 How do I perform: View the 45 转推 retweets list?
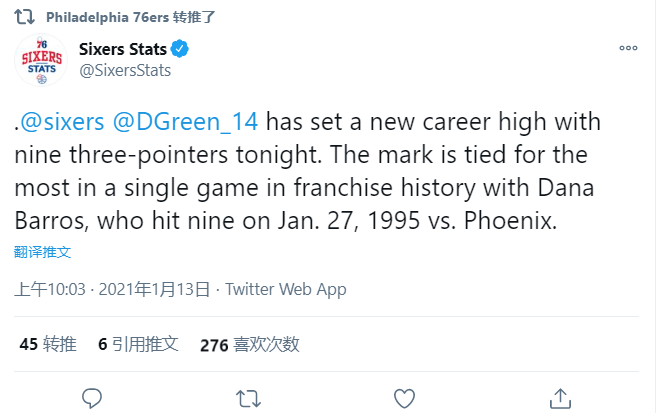tap(47, 344)
